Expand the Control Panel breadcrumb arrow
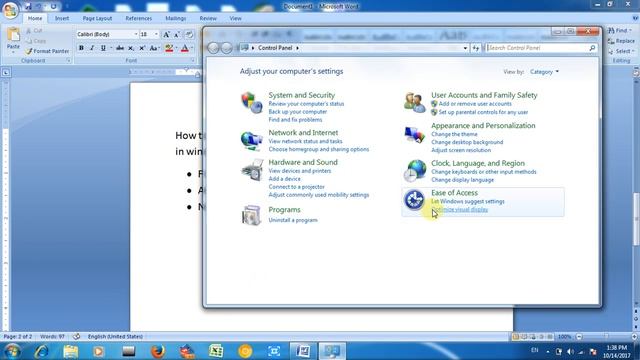 pyautogui.click(x=298, y=48)
